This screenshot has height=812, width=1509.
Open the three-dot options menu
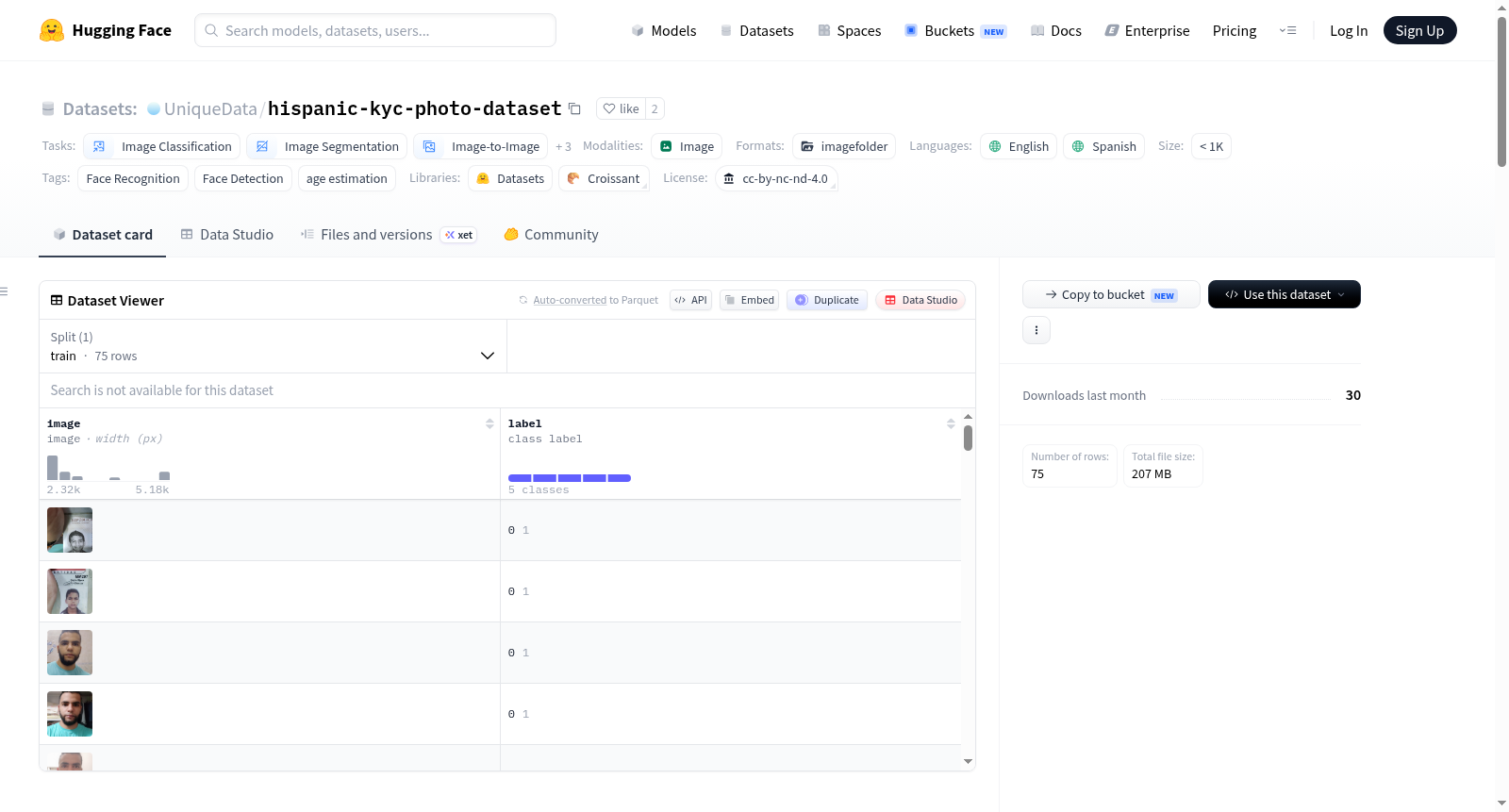[x=1036, y=330]
